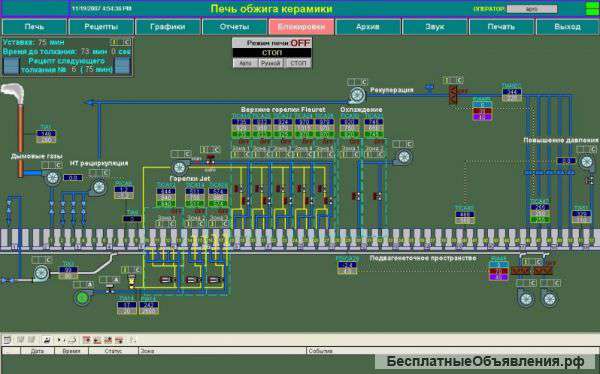Click the blue previous-recipe button left of Рецепт

click(x=11, y=66)
